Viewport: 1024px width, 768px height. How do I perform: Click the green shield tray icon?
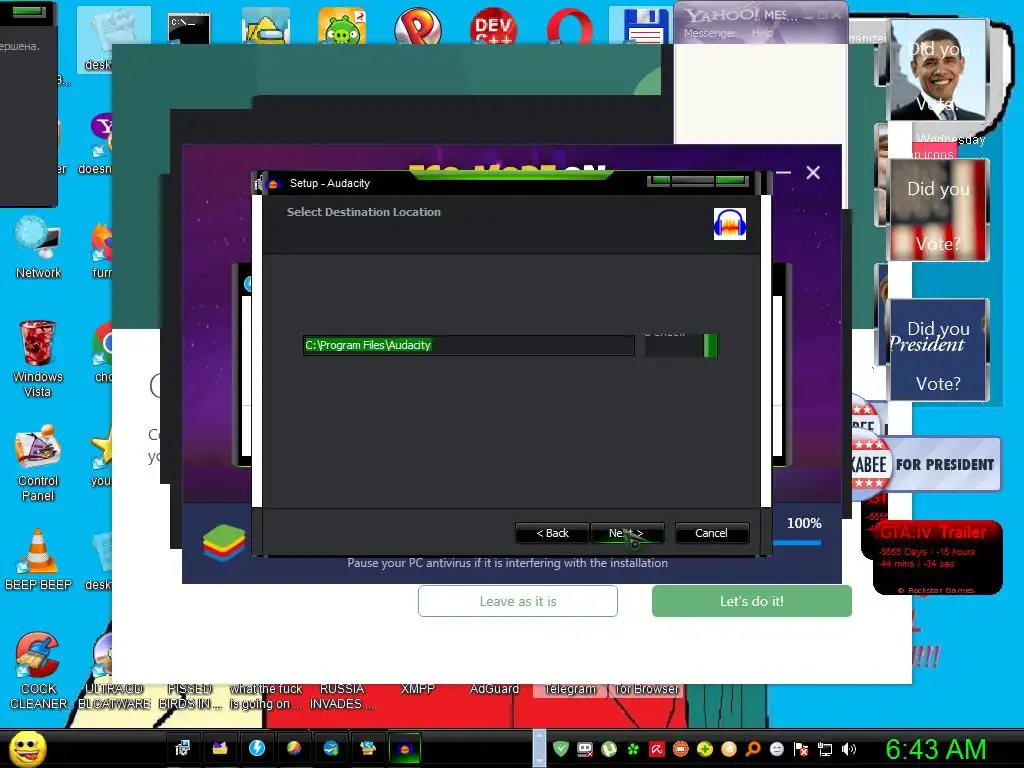click(560, 749)
